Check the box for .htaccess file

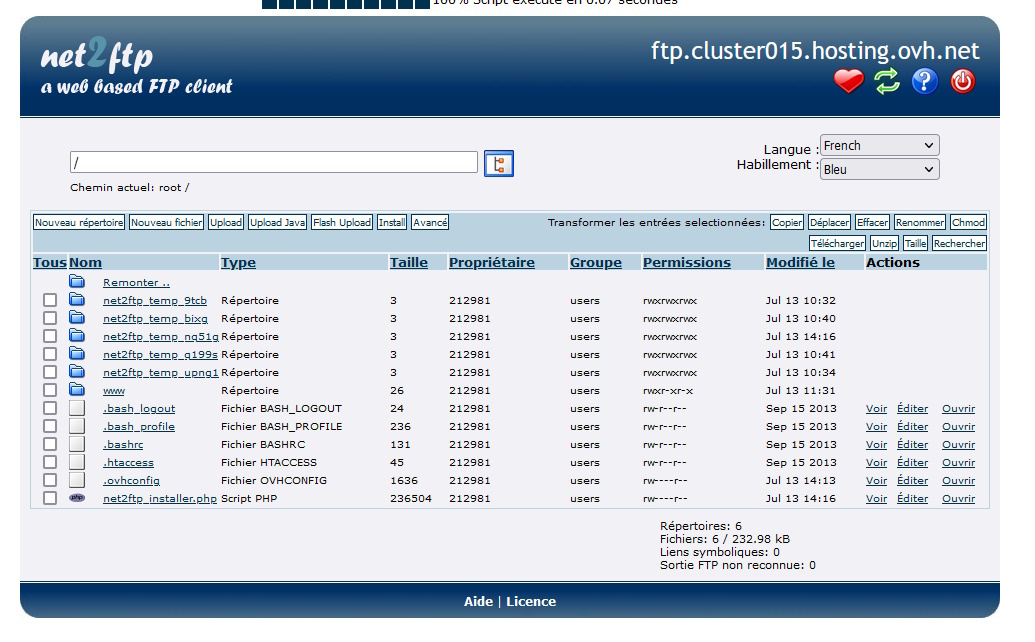tap(50, 462)
